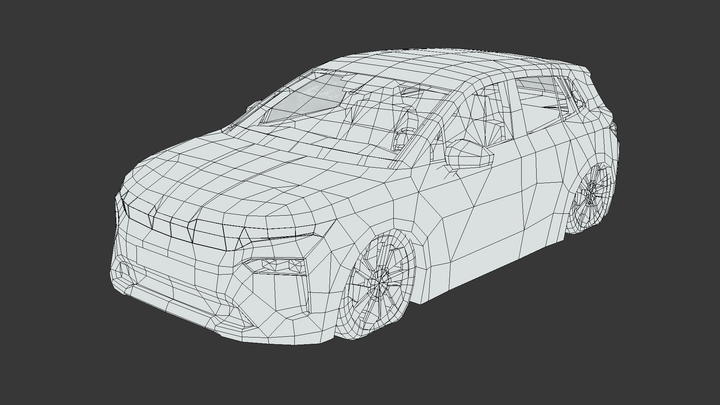Click empty background left of the car
This screenshot has height=405, width=720.
tap(50, 200)
